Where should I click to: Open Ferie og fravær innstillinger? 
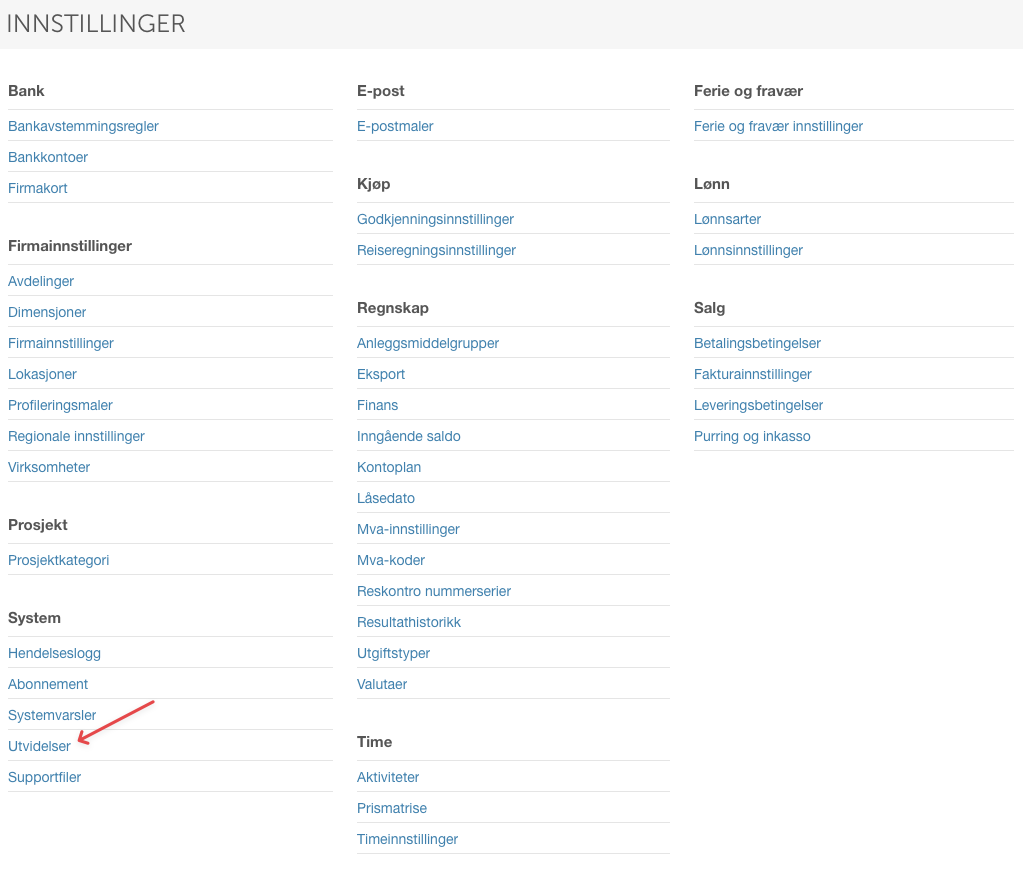778,126
